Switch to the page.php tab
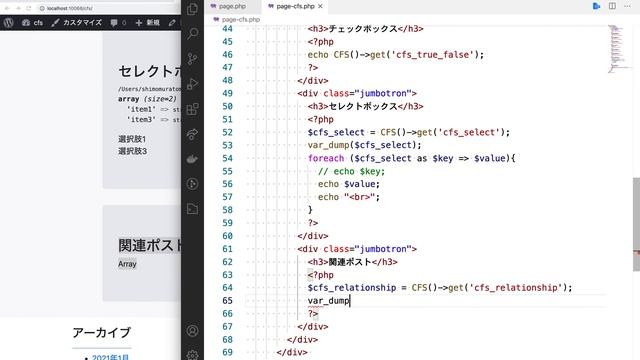 (x=233, y=6)
